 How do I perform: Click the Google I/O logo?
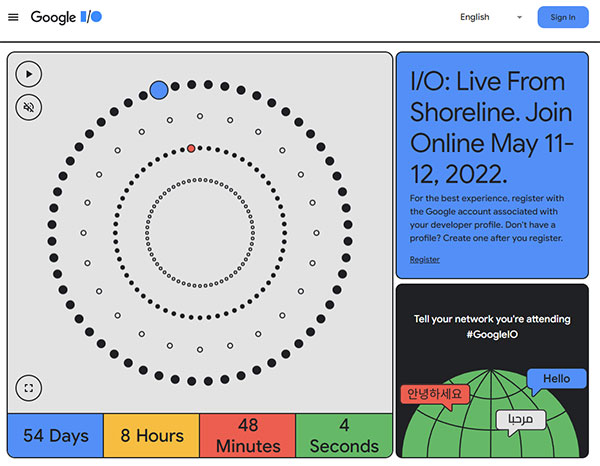(66, 17)
